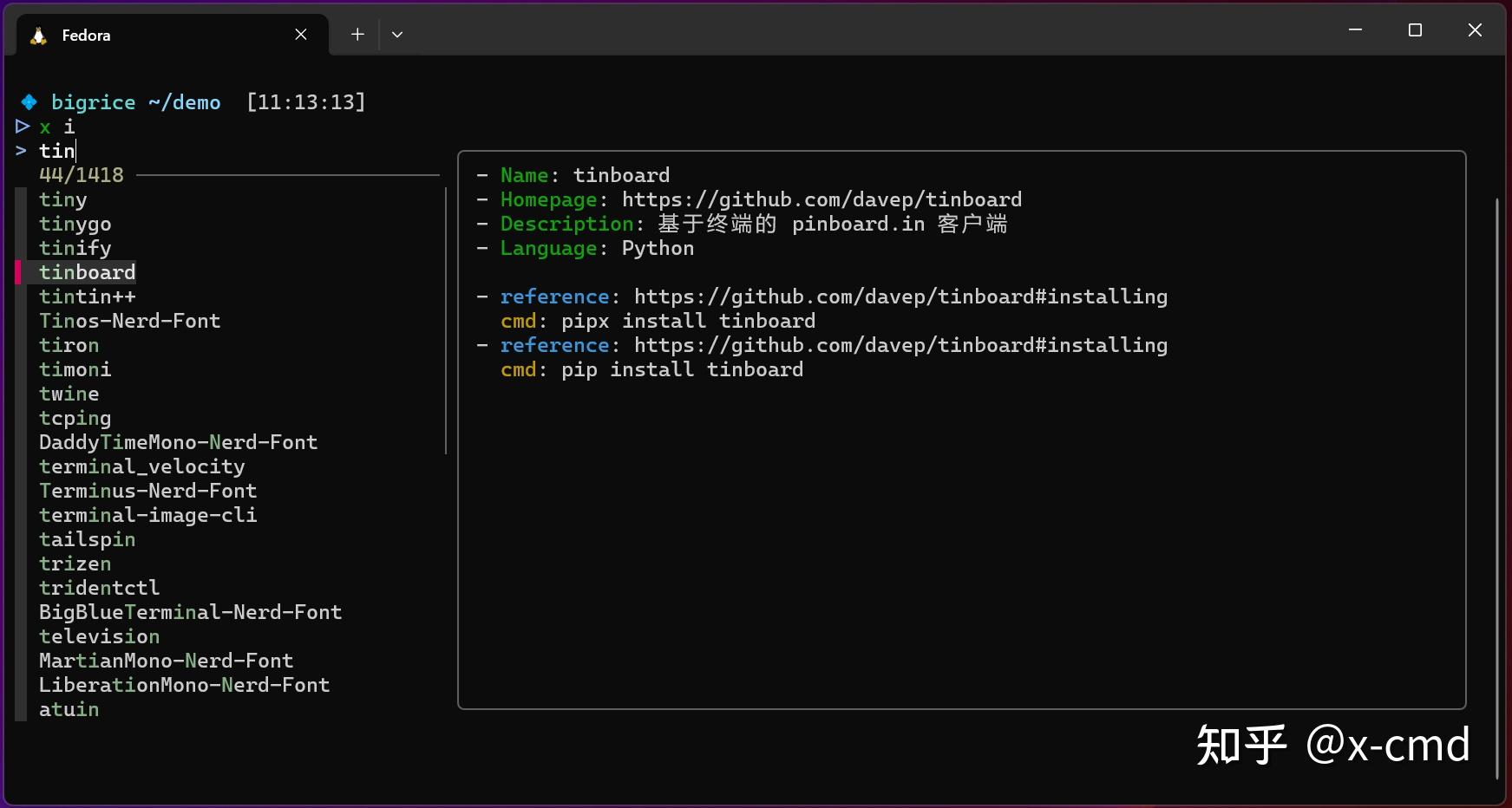Select 'Tinos-Nerd-Font' in the results
Viewport: 1512px width, 808px height.
pos(129,320)
